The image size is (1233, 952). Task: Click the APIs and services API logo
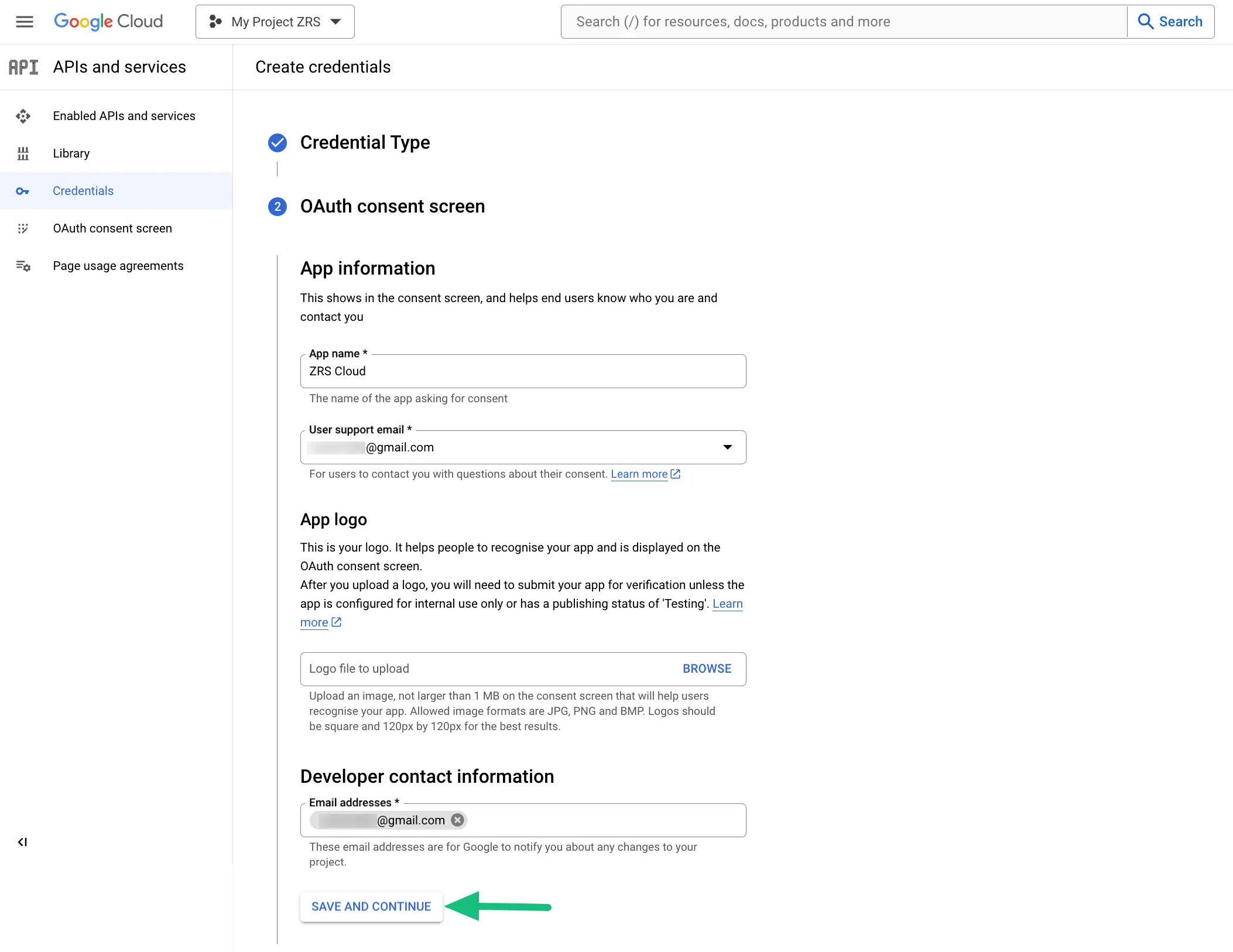[23, 66]
